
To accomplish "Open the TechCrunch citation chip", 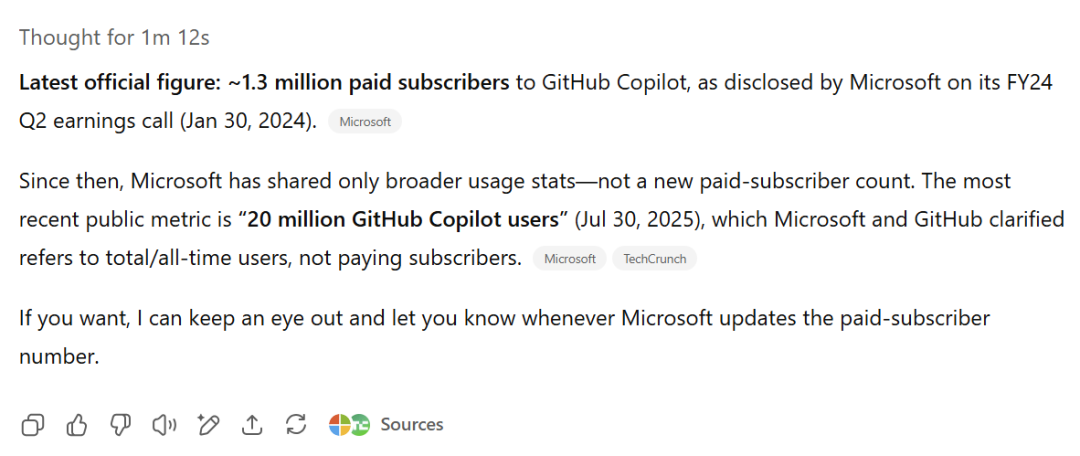I will pos(654,259).
